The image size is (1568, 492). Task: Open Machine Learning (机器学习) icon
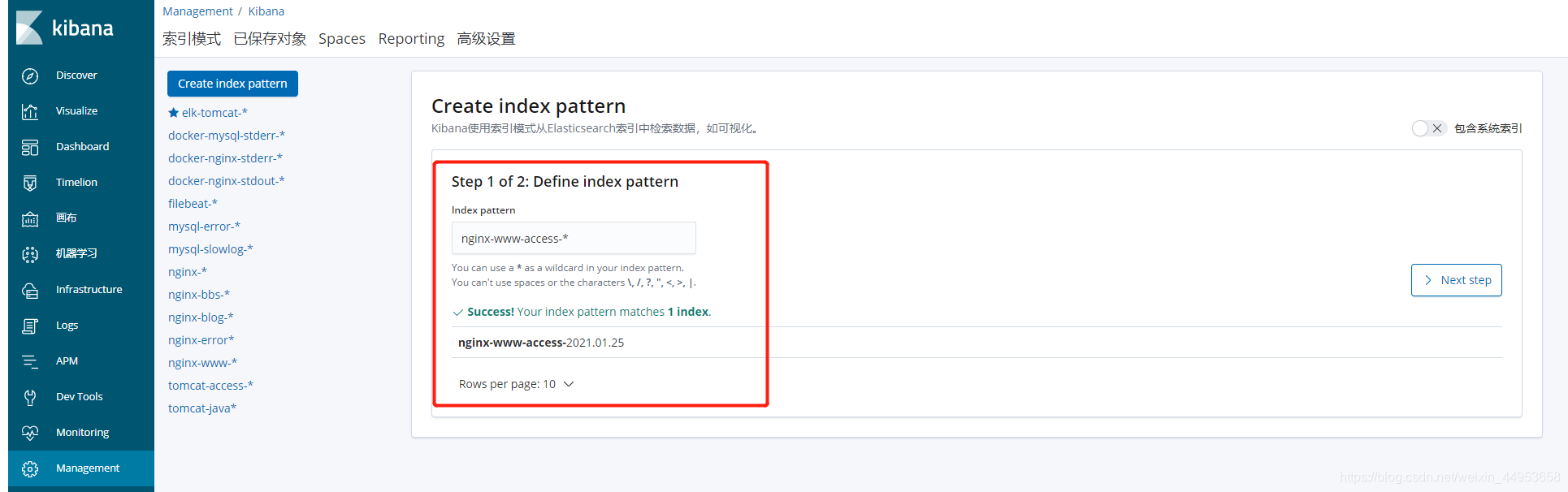pos(30,254)
